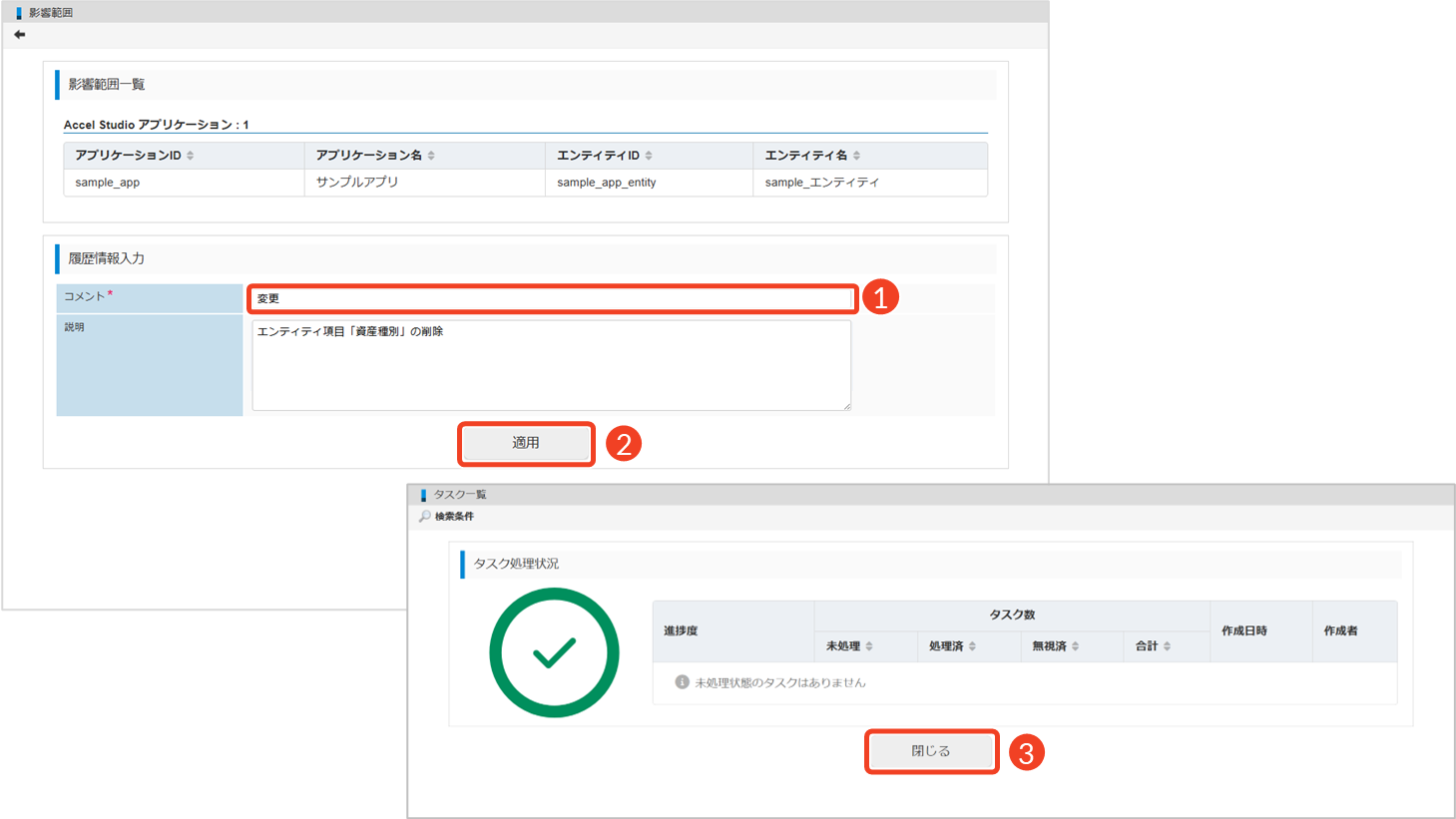Sort the 無視済 task column
Screen dimensions: 1456x819
pos(1075,646)
